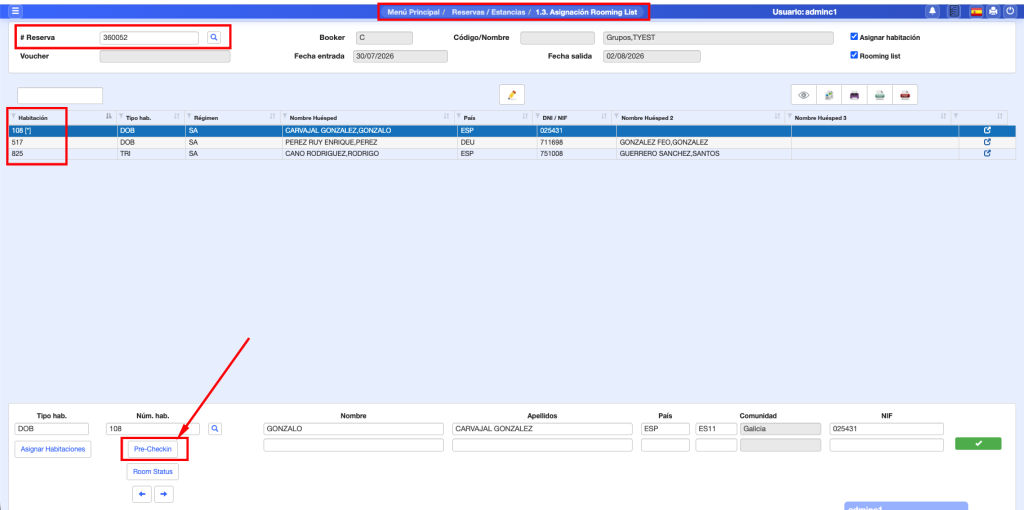
Task: Click the # Reserva field with 360052
Action: pyautogui.click(x=149, y=38)
